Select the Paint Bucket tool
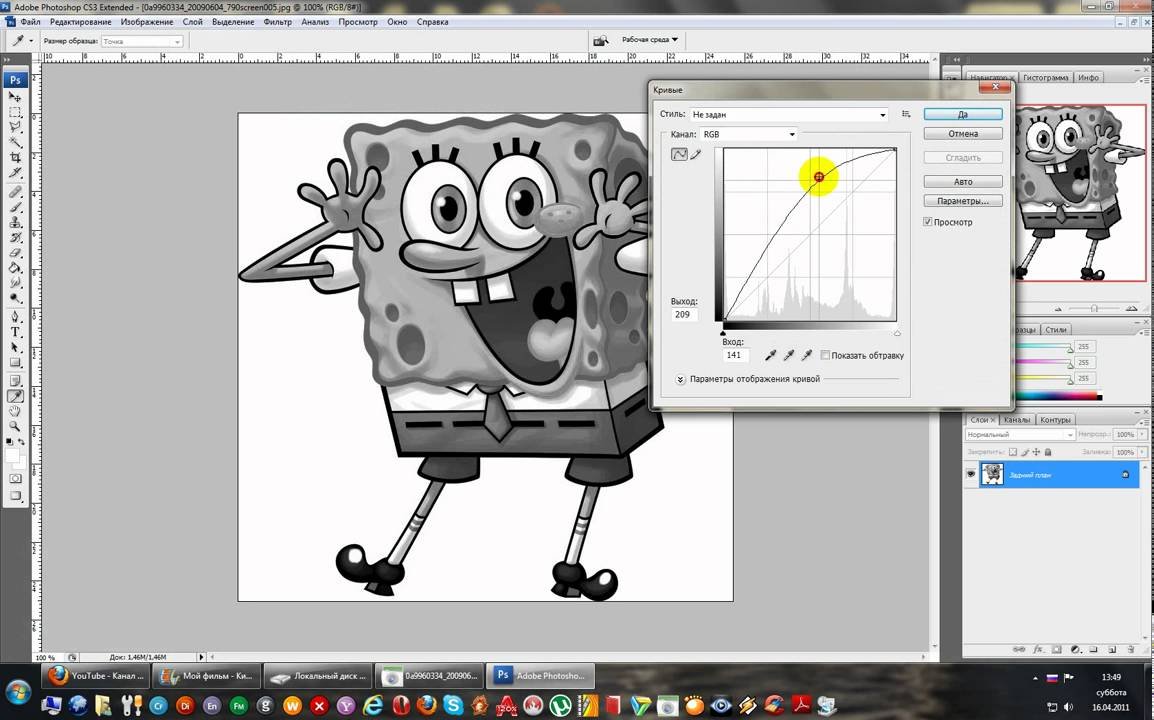 [15, 268]
